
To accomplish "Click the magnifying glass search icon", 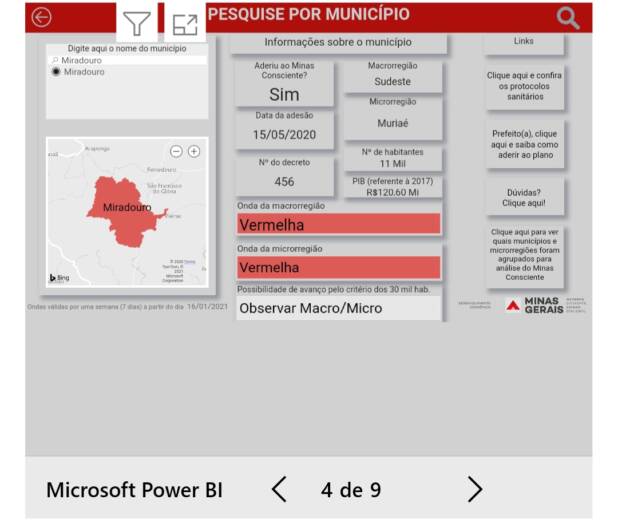I will coord(567,17).
